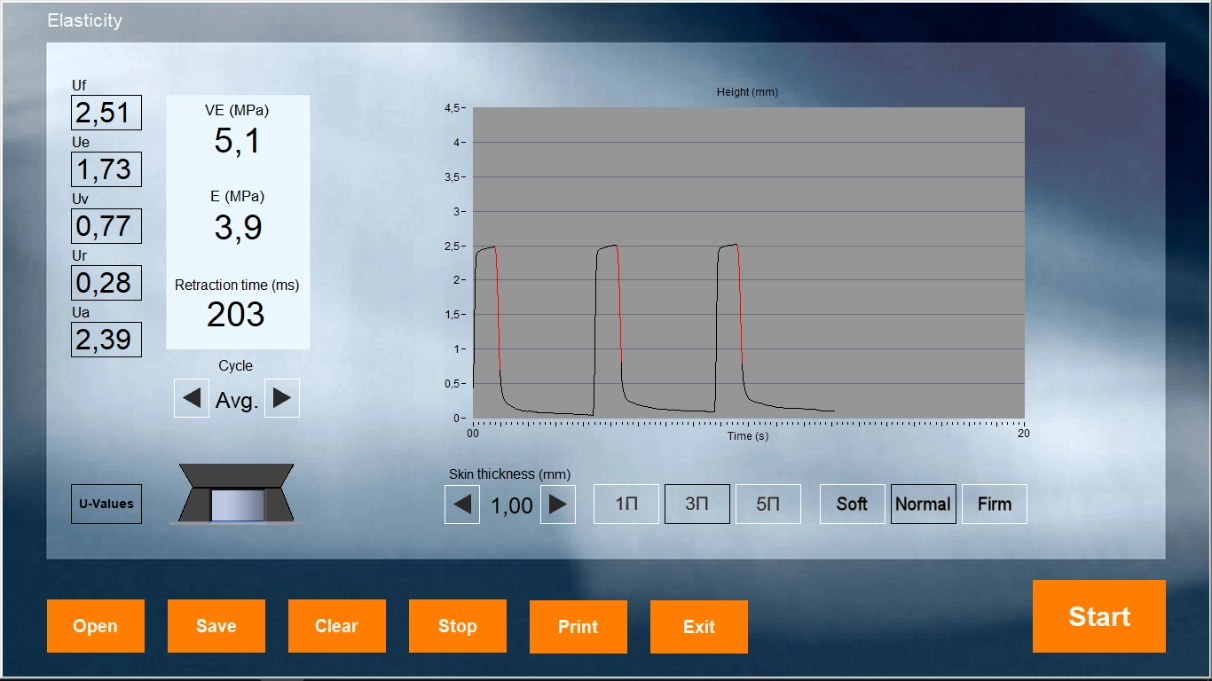Select the 5П cycle mode
The width and height of the screenshot is (1212, 681).
pyautogui.click(x=768, y=504)
